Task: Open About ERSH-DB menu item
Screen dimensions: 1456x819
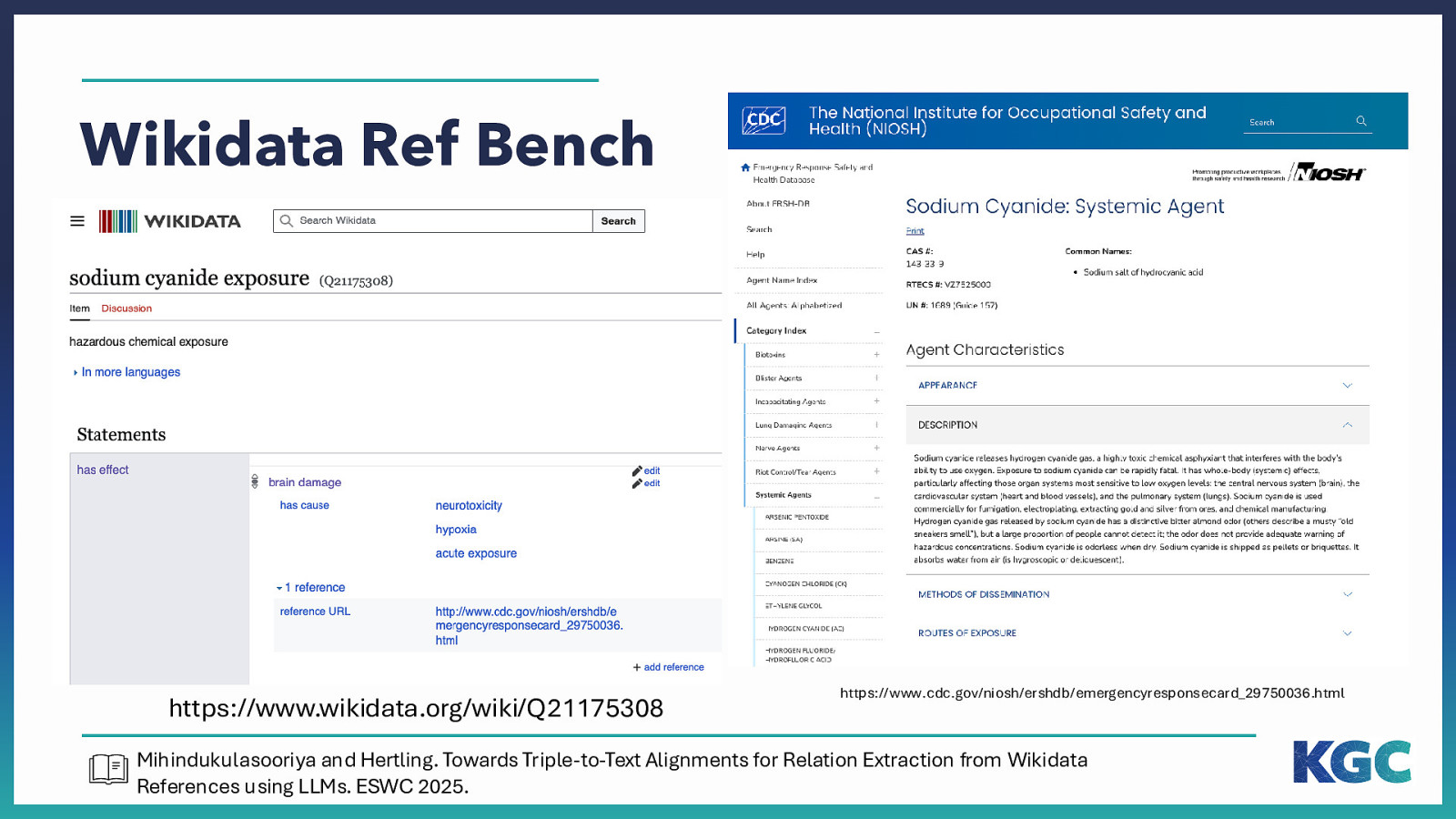Action: point(778,204)
